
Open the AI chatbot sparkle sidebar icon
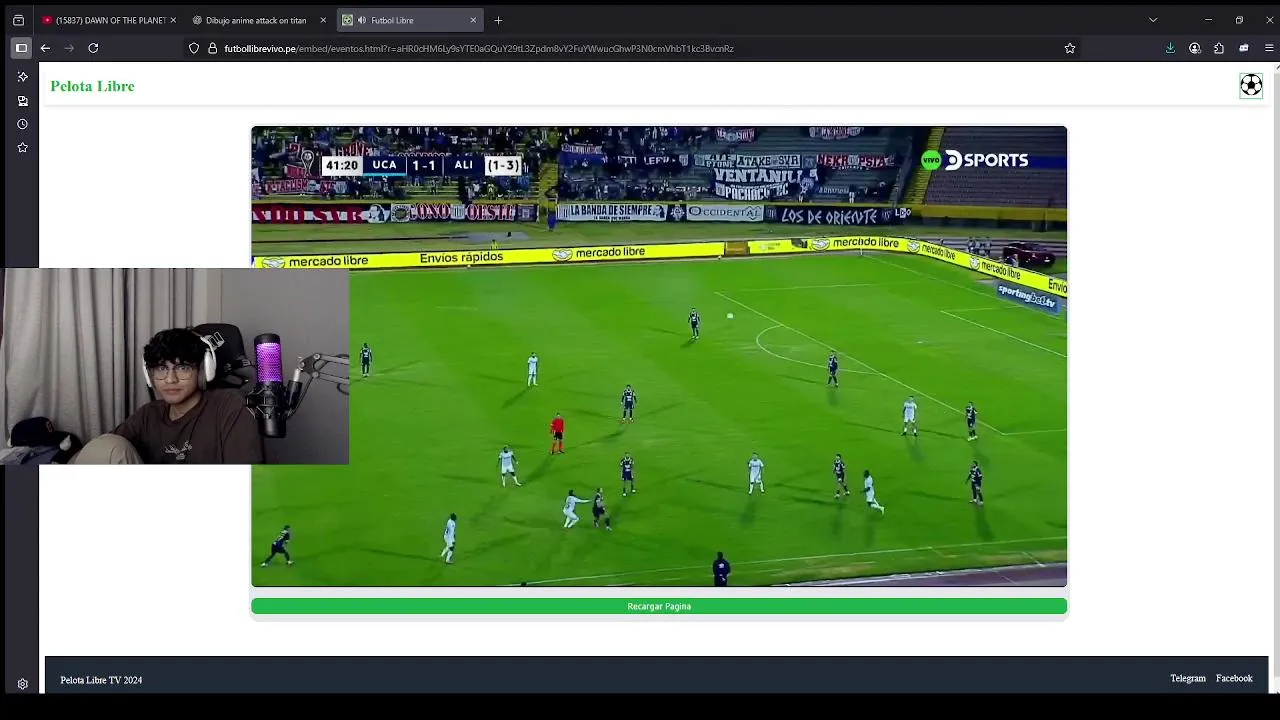coord(22,77)
